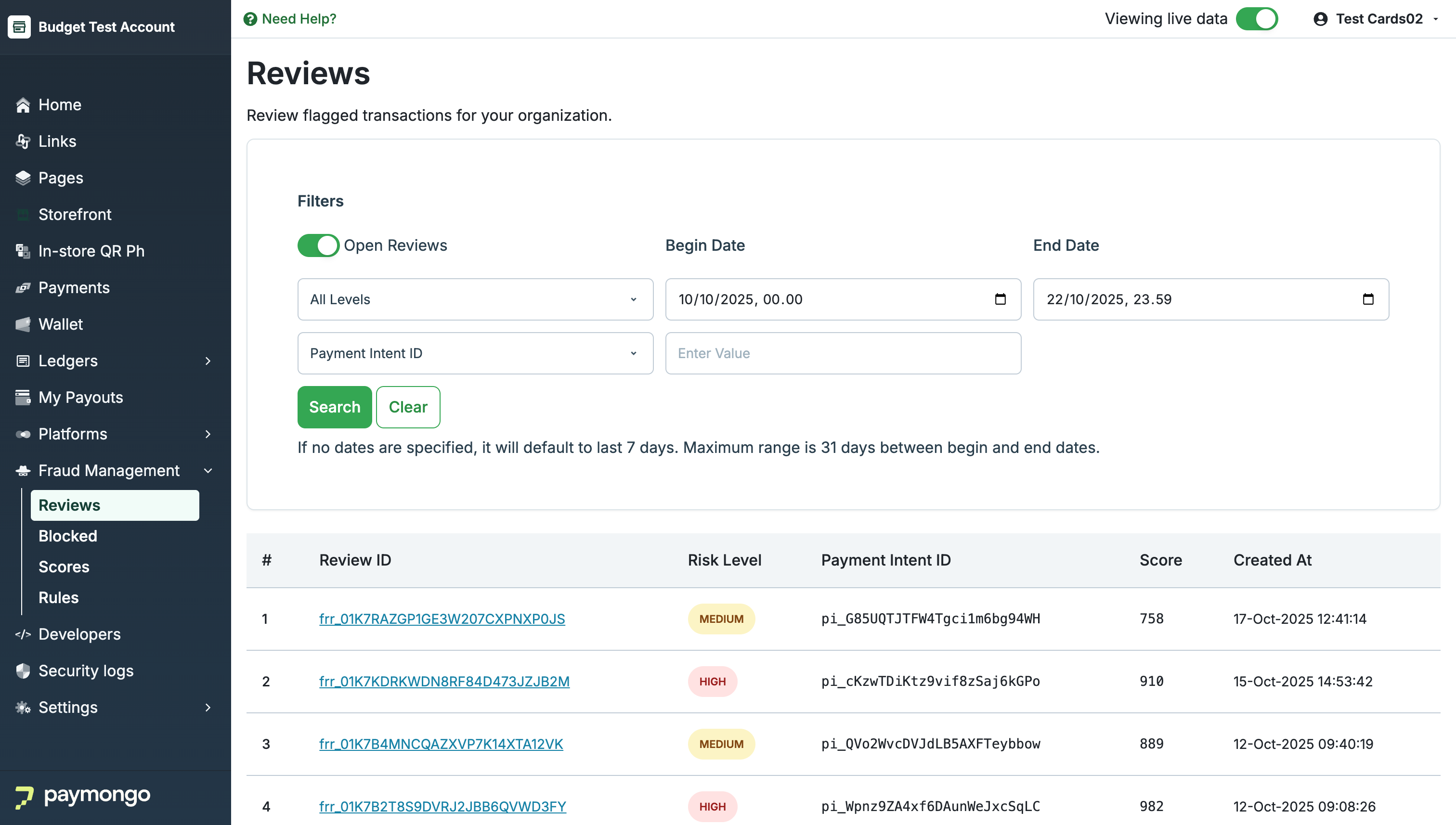Click the In-store QR Ph icon

(23, 251)
